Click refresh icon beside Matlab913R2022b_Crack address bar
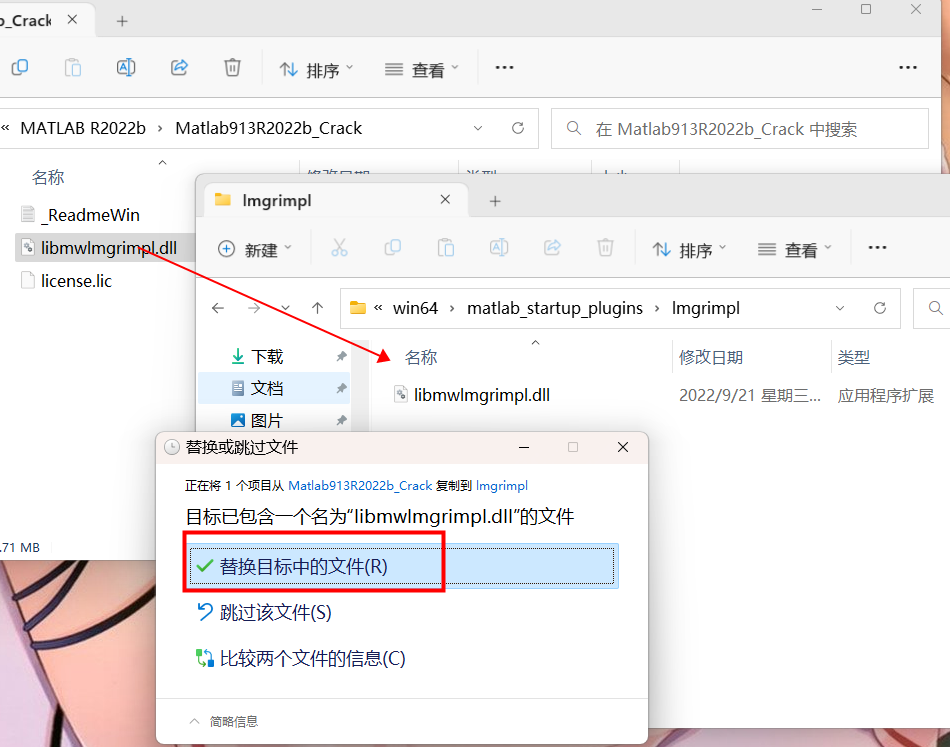 pyautogui.click(x=518, y=129)
